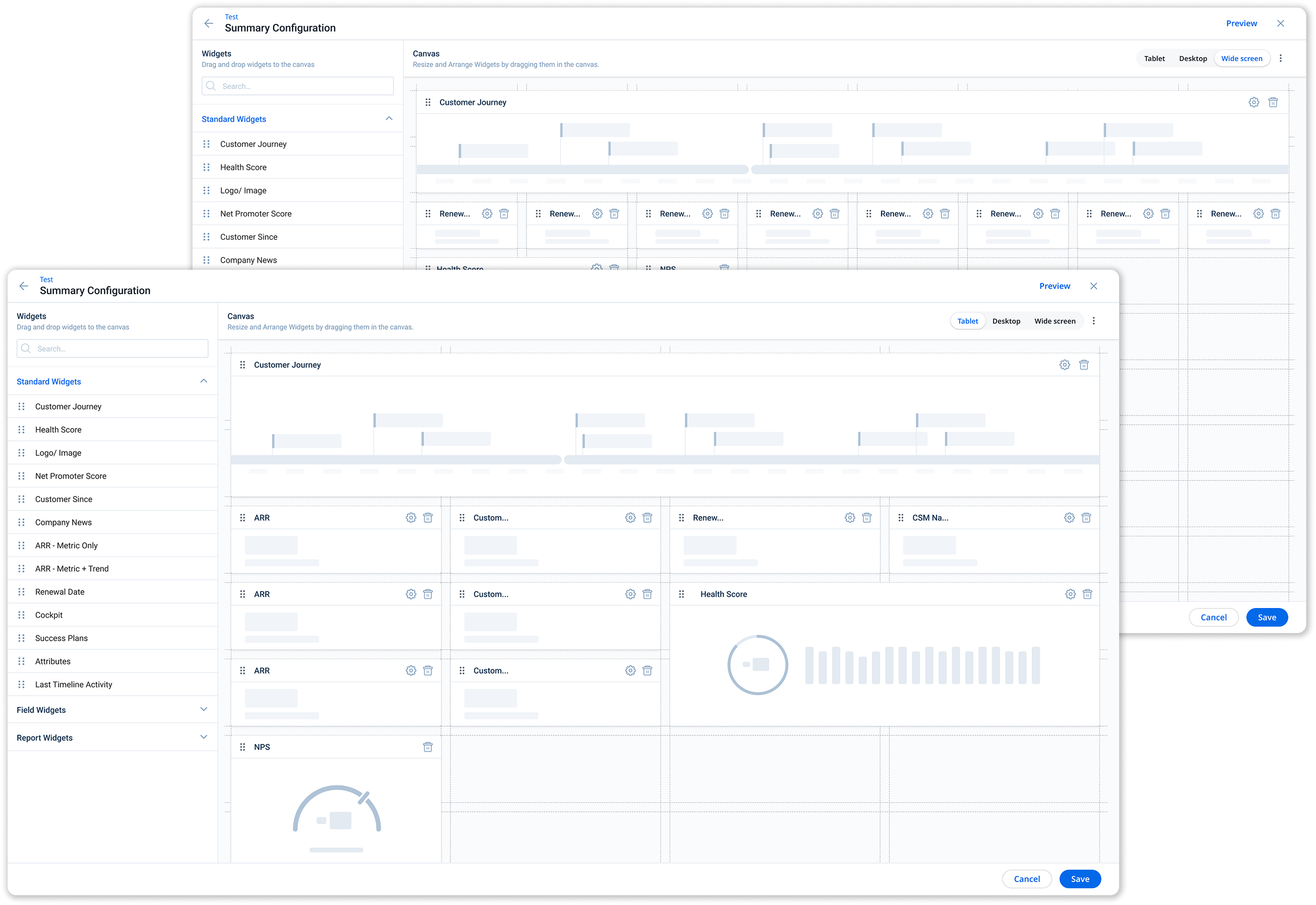Click the front widgets Search field
Image resolution: width=1316 pixels, height=905 pixels.
[112, 348]
